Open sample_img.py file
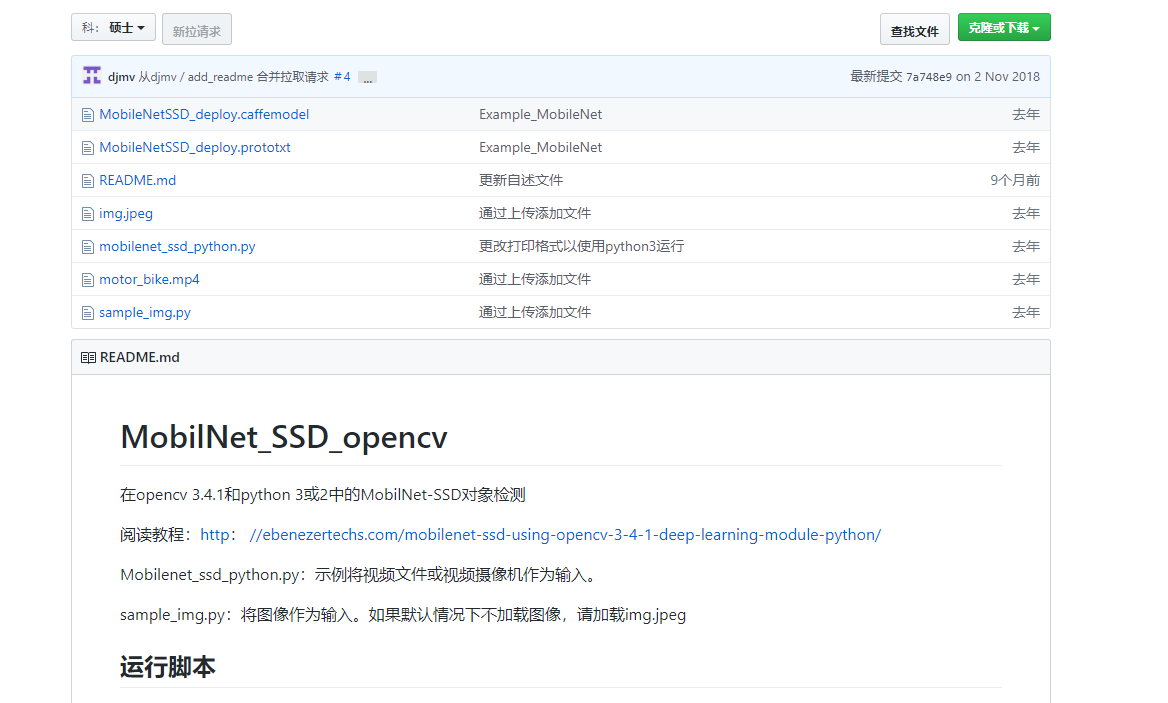This screenshot has width=1168, height=703. coord(145,313)
